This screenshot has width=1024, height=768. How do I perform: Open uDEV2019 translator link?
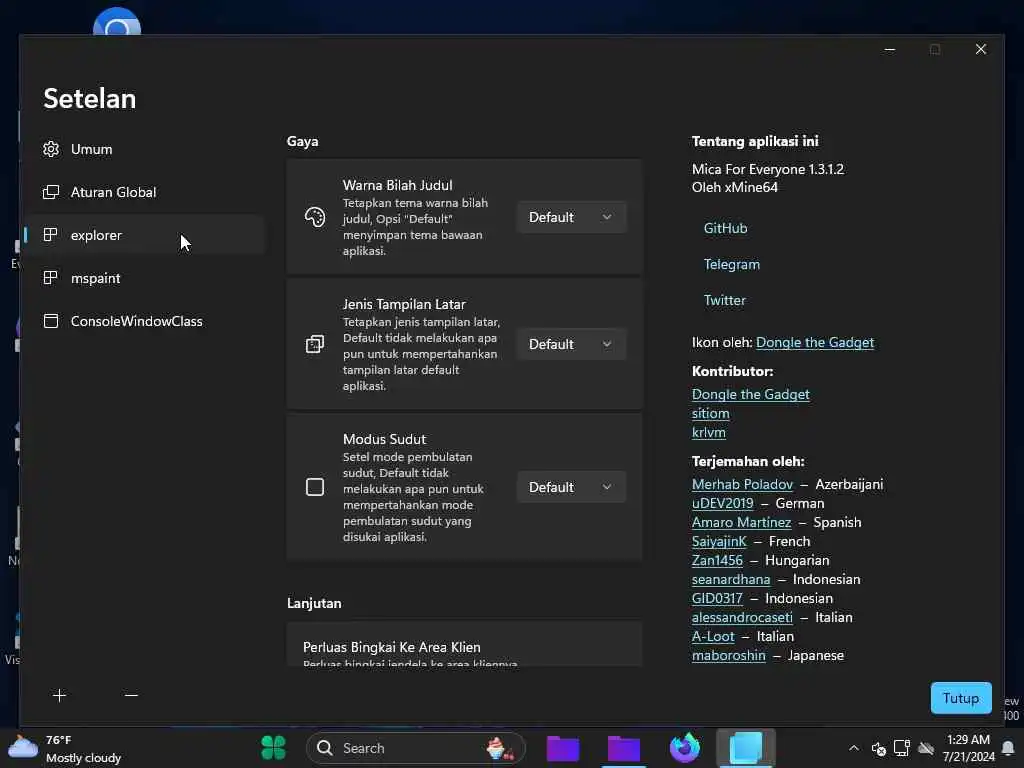coord(722,504)
